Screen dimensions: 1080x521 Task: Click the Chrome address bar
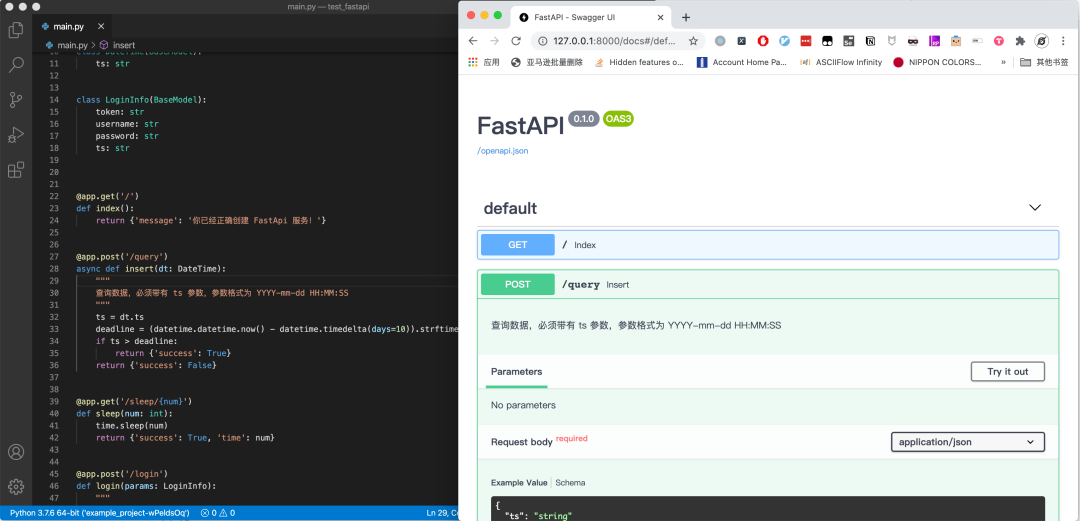[x=616, y=41]
